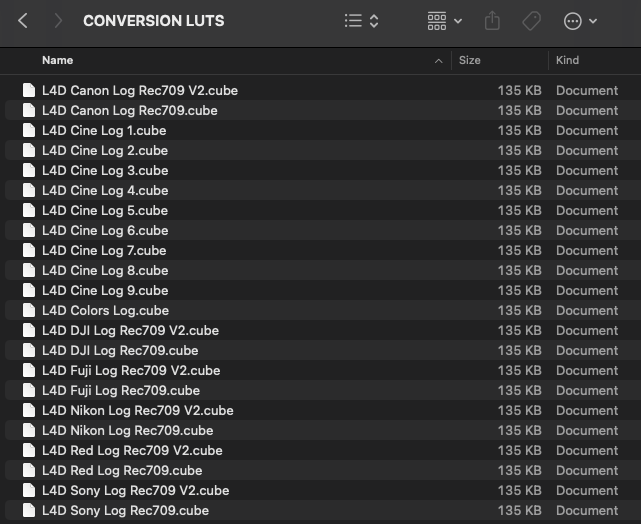
Task: Select file name L4D Colors Log.cube
Action: coord(105,311)
